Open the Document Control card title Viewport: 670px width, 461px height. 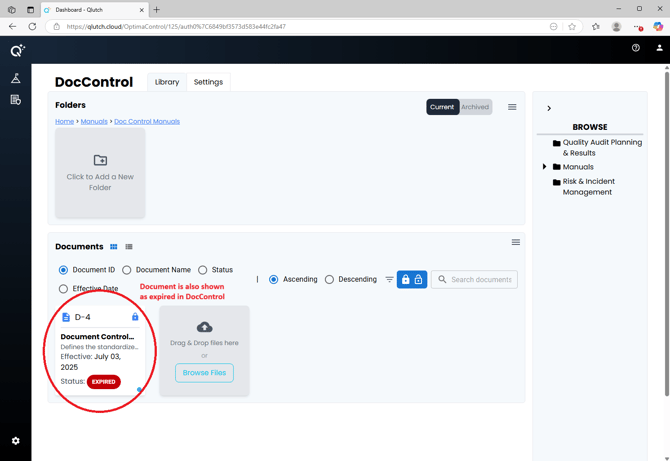[x=97, y=337]
